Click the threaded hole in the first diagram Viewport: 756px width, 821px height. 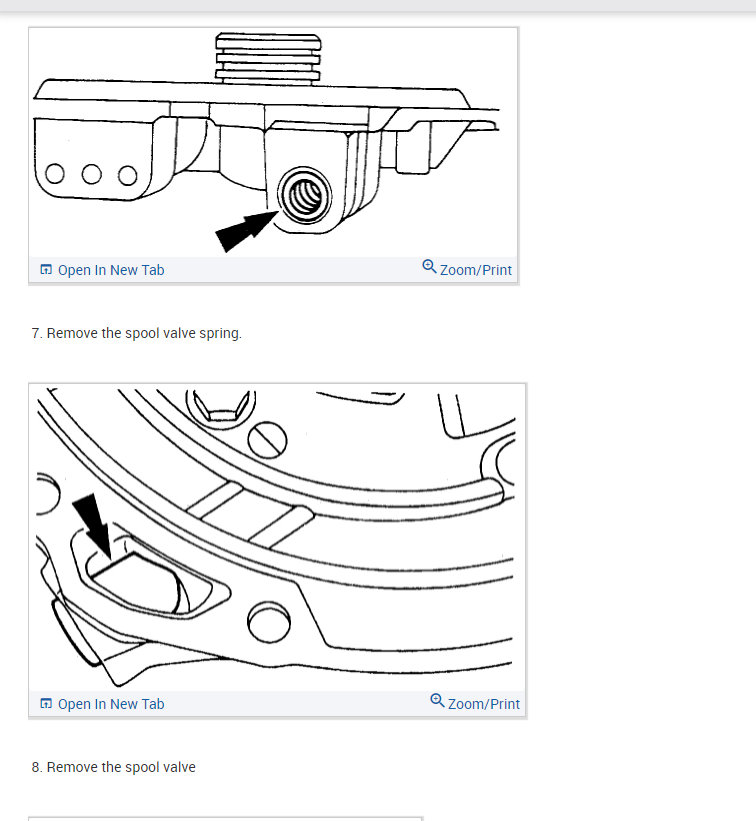(305, 195)
